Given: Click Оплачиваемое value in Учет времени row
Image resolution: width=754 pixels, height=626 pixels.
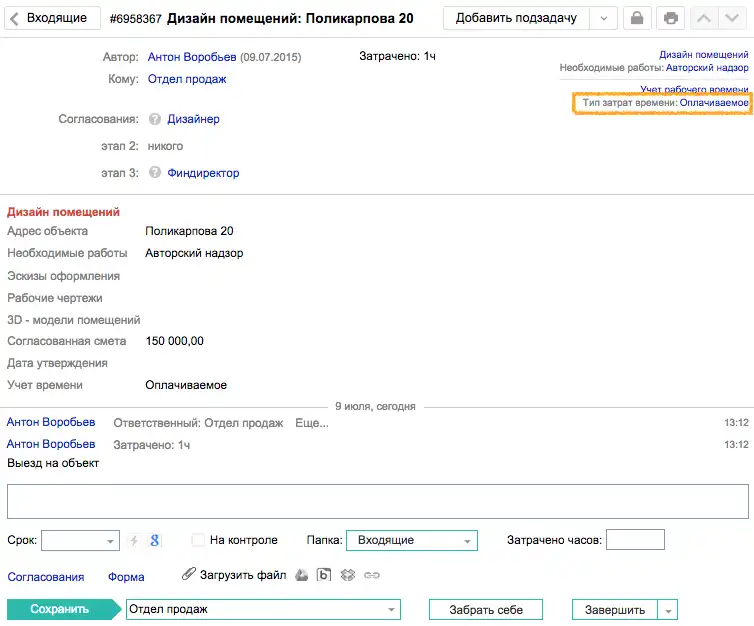Looking at the screenshot, I should [186, 385].
